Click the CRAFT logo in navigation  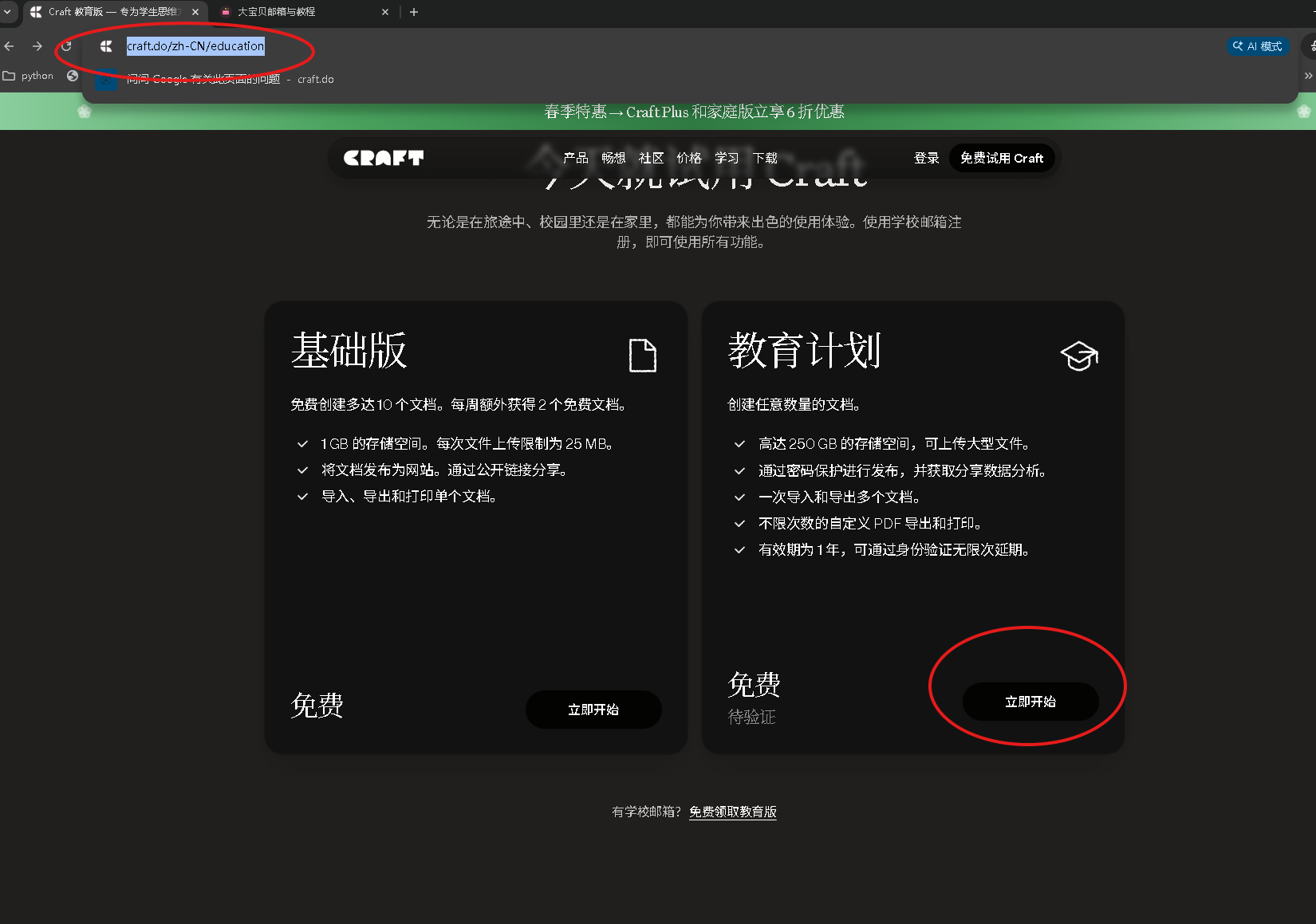click(384, 158)
